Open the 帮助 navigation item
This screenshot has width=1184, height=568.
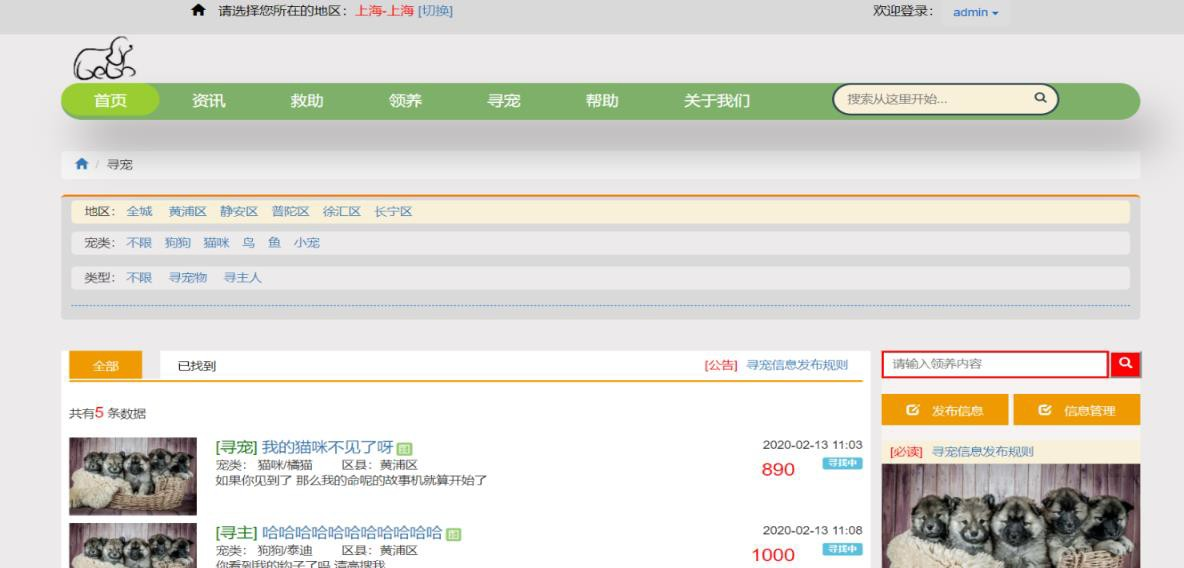602,100
